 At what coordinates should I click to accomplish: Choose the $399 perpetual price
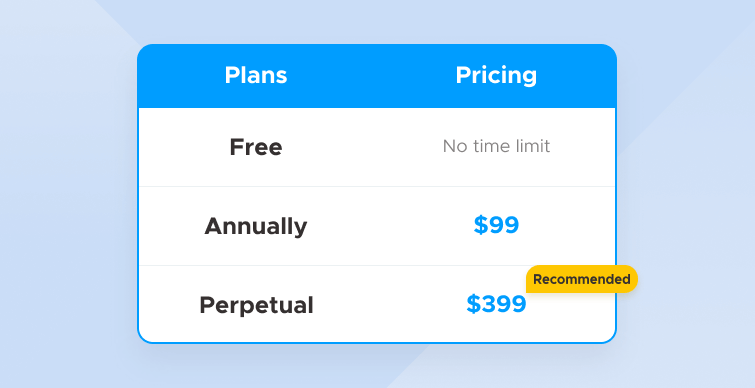point(496,304)
